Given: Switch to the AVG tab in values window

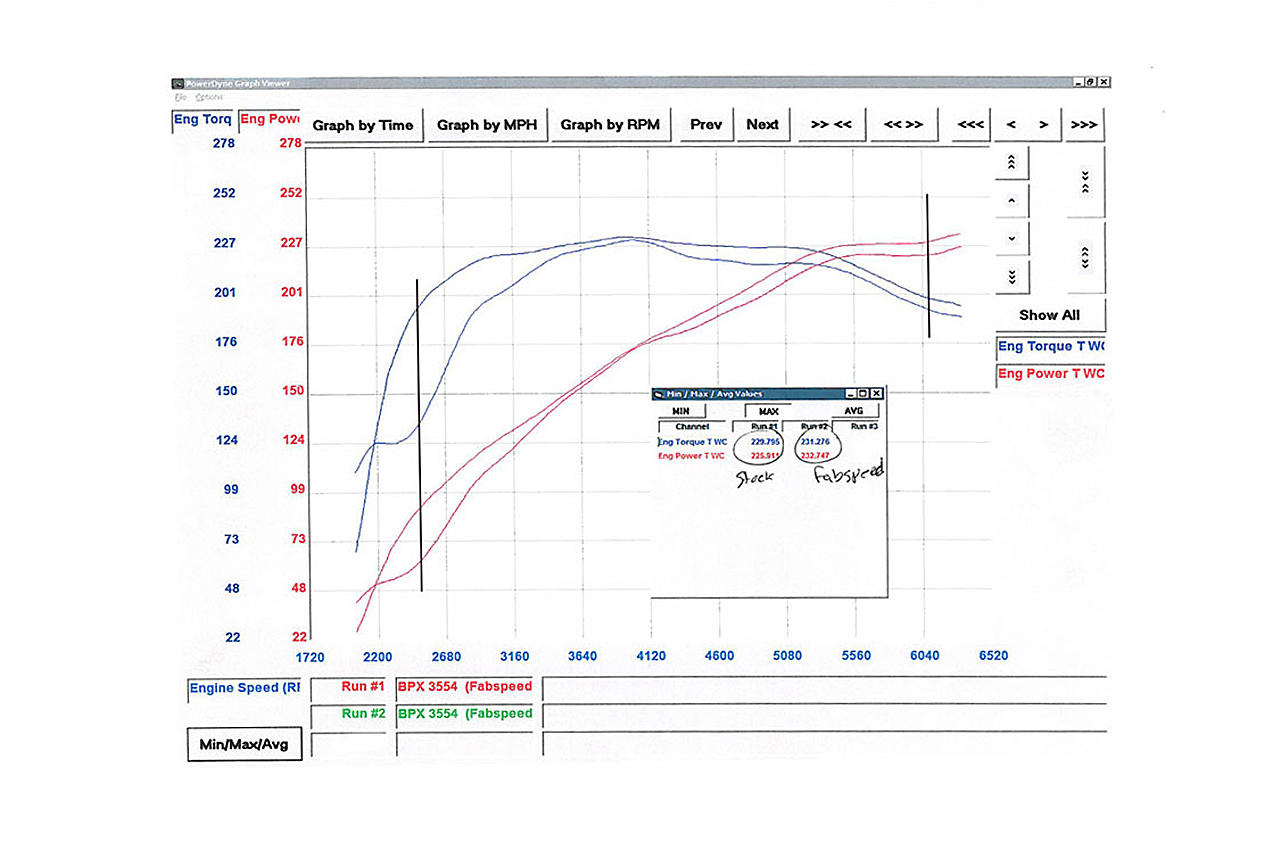Looking at the screenshot, I should 853,410.
